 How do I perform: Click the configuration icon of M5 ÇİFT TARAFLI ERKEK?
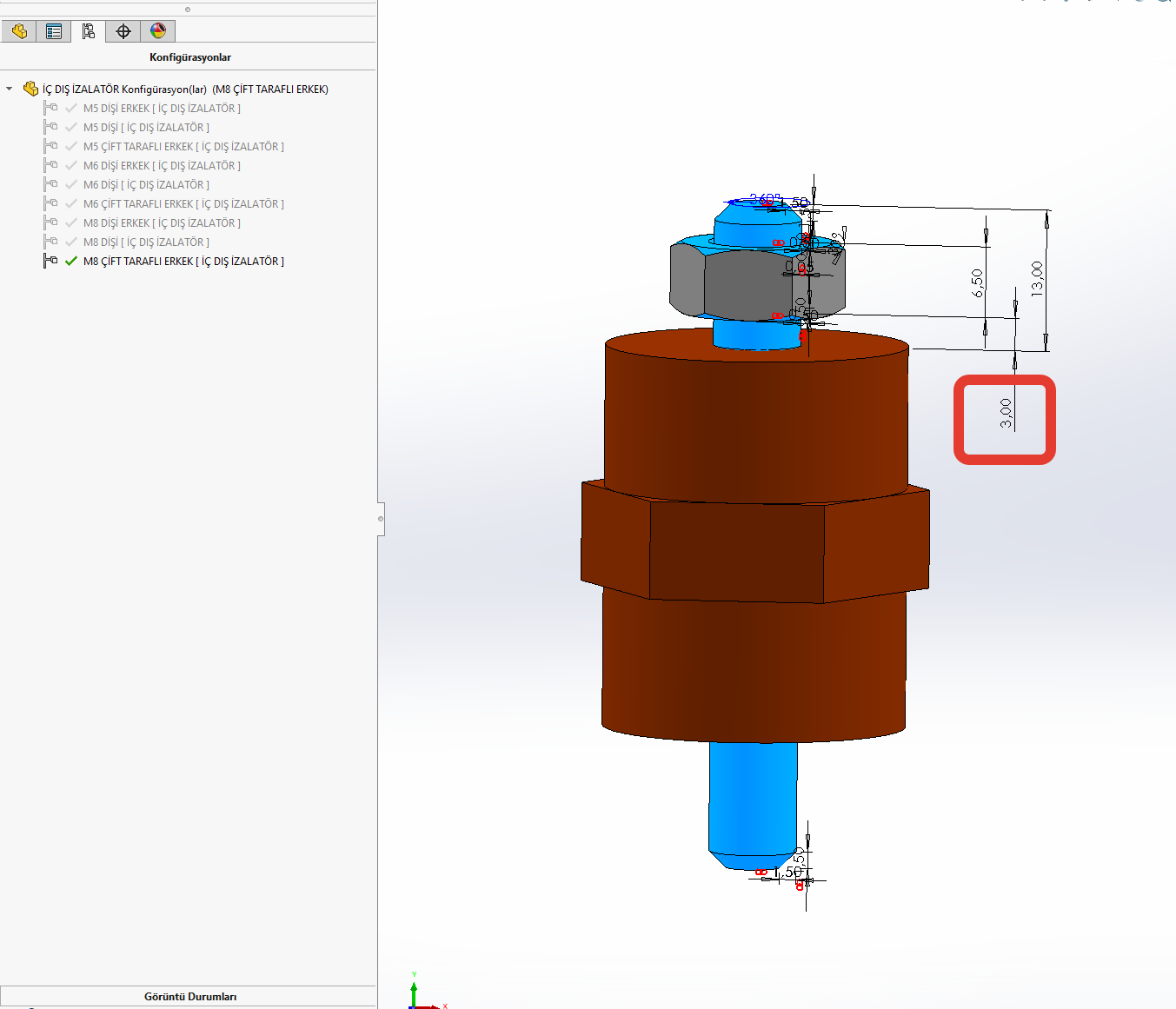(50, 146)
